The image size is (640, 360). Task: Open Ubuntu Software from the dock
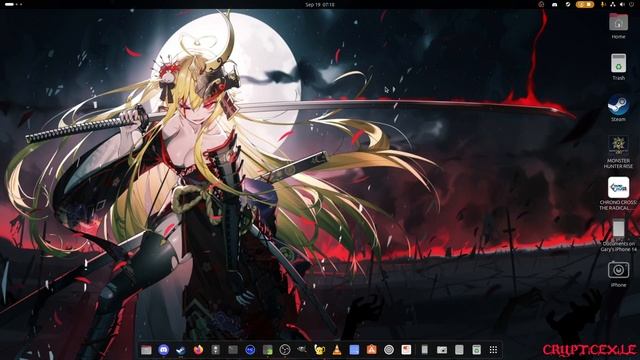(371, 350)
